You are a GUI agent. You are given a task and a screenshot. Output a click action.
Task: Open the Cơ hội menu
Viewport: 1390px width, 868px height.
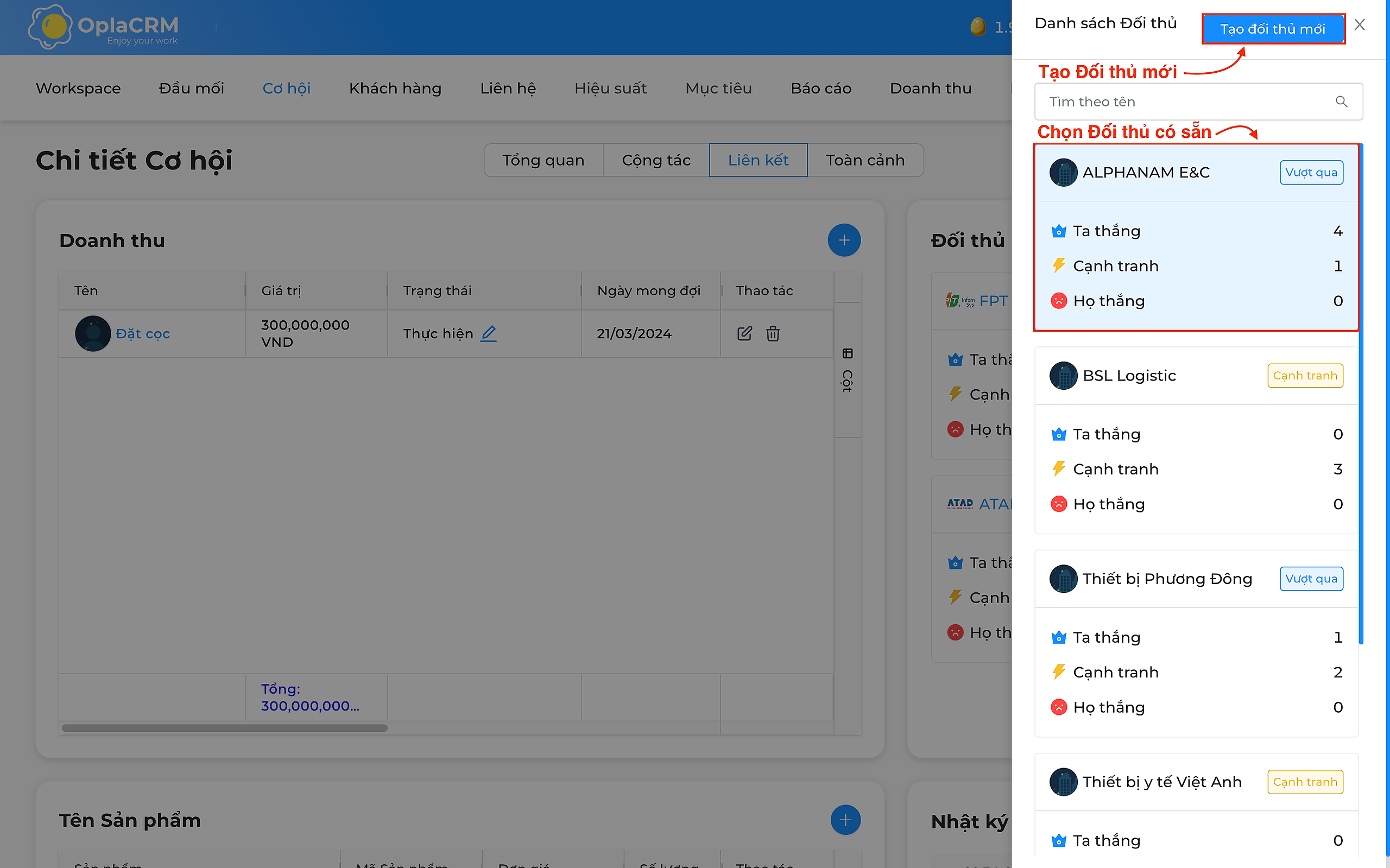point(287,88)
